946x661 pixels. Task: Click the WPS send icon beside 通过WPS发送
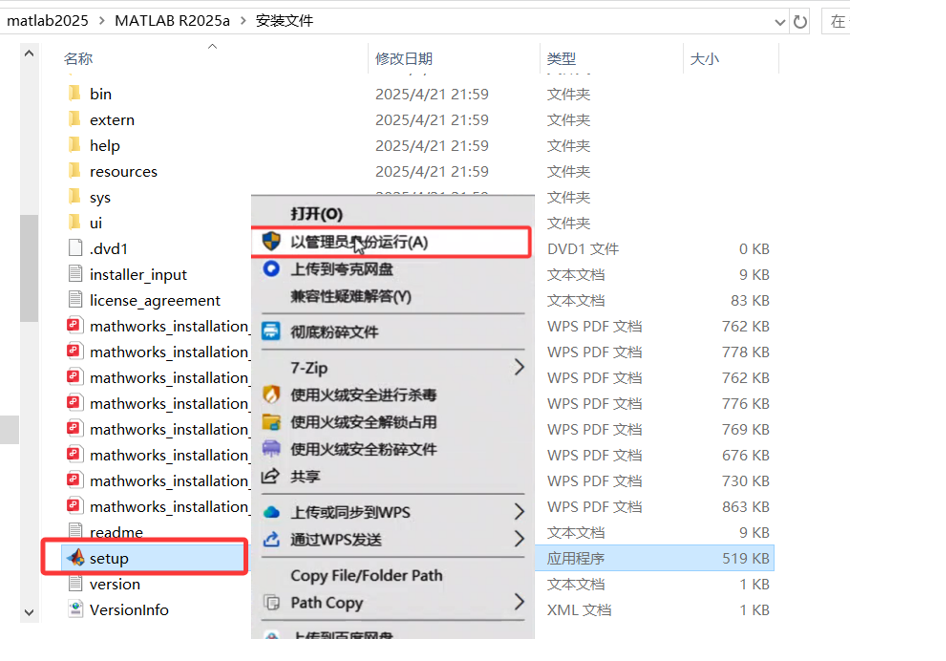click(x=271, y=539)
